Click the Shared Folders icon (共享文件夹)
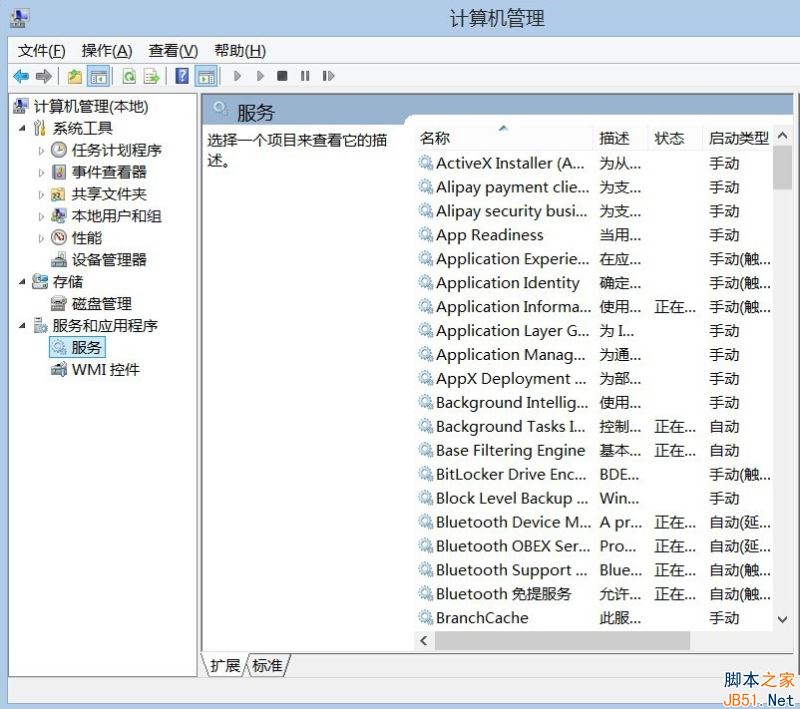The height and width of the screenshot is (709, 800). point(59,194)
